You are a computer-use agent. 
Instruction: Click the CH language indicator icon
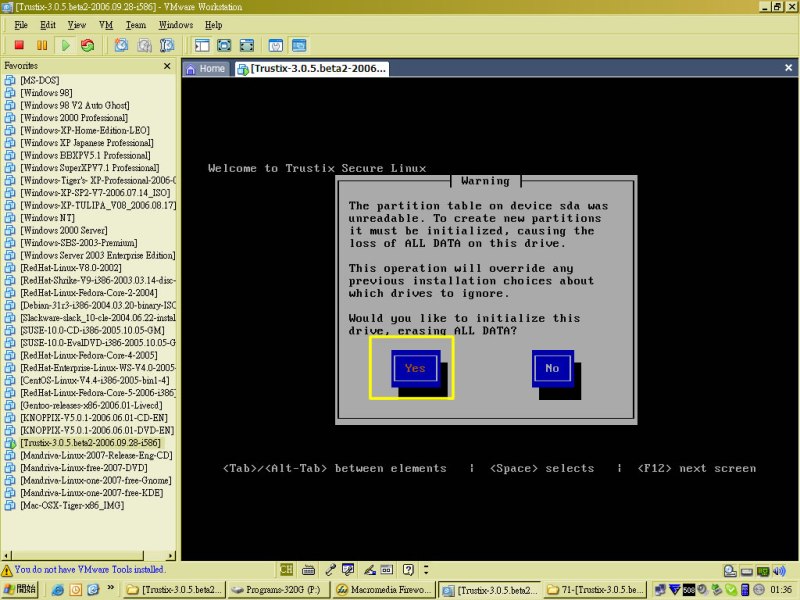point(286,569)
